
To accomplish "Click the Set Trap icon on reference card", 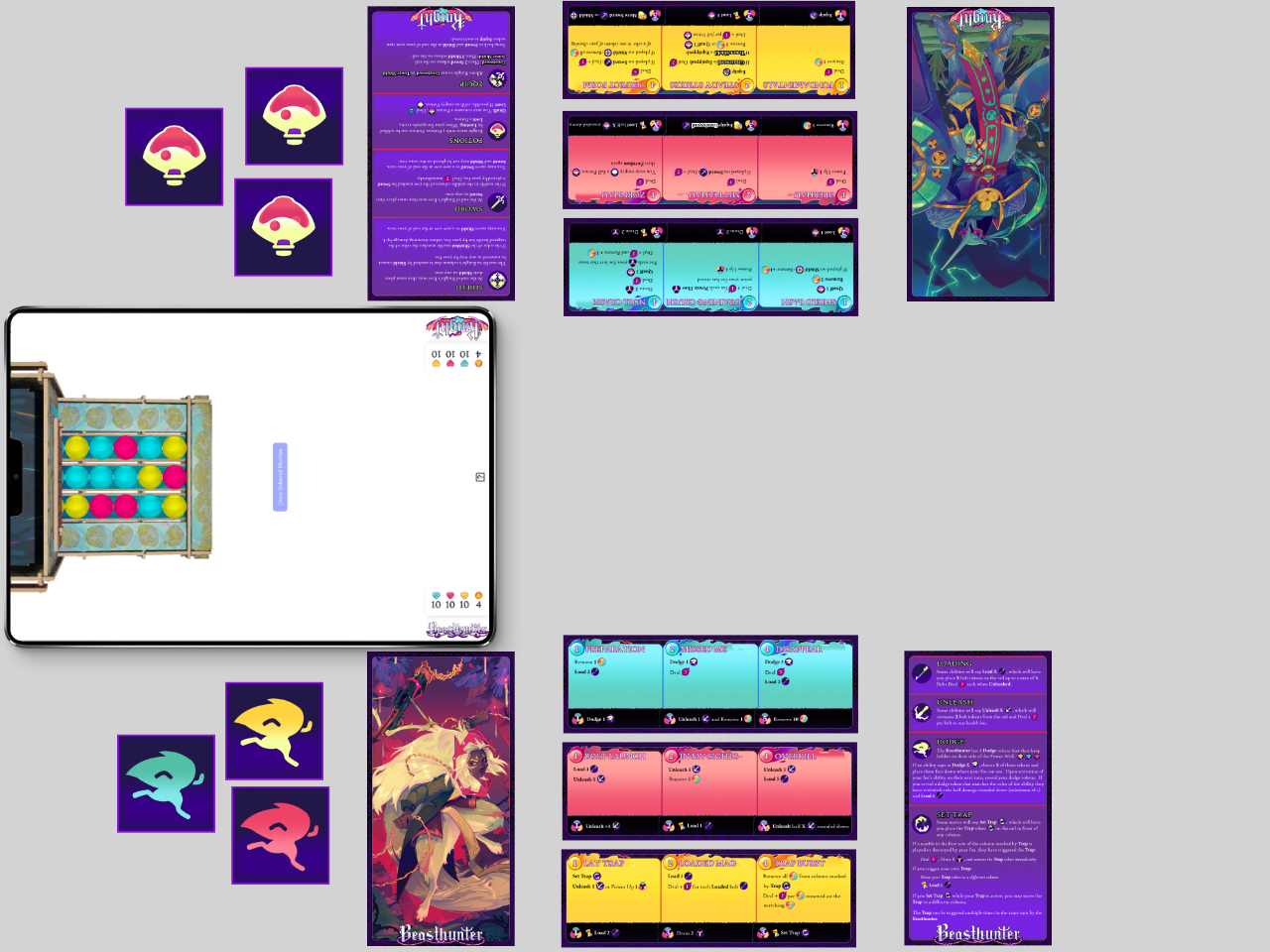I will tap(922, 824).
